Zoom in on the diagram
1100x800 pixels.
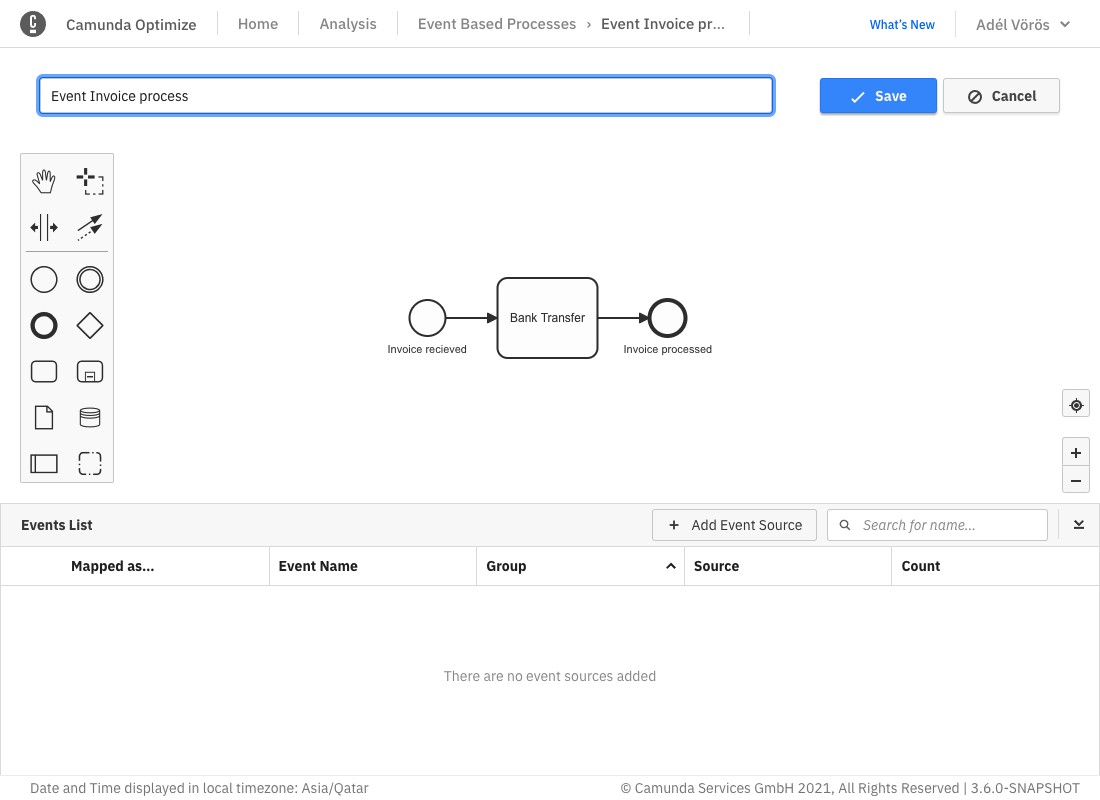click(1076, 452)
